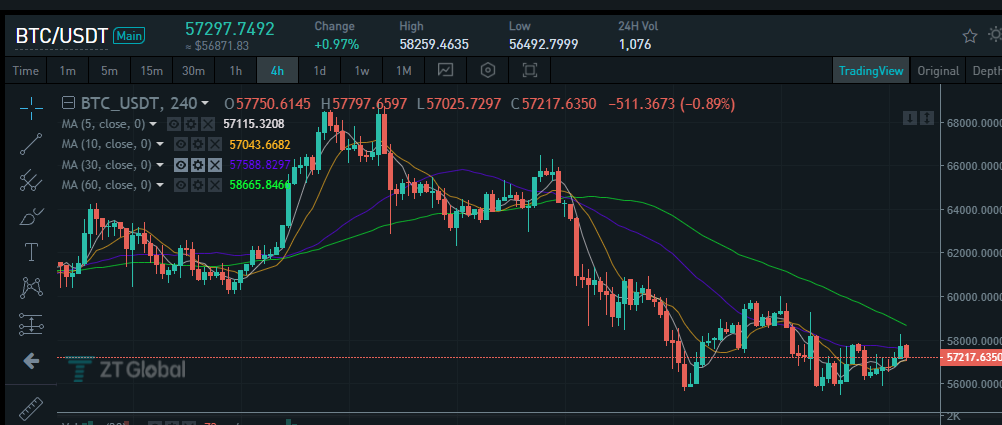Click the +0.97% change value

(337, 44)
